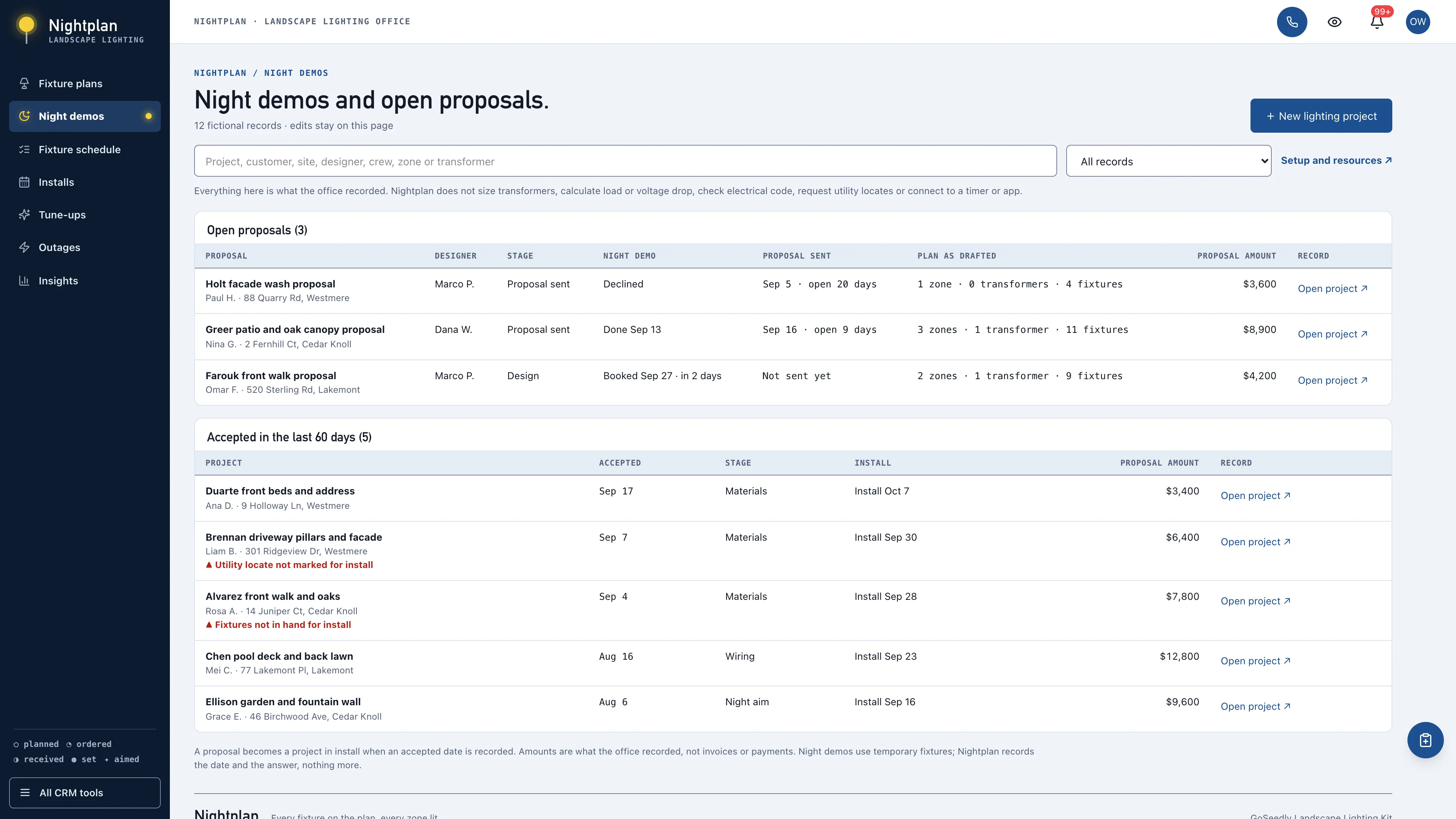This screenshot has width=1456, height=819.
Task: Open the All records filter dropdown
Action: tap(1168, 161)
